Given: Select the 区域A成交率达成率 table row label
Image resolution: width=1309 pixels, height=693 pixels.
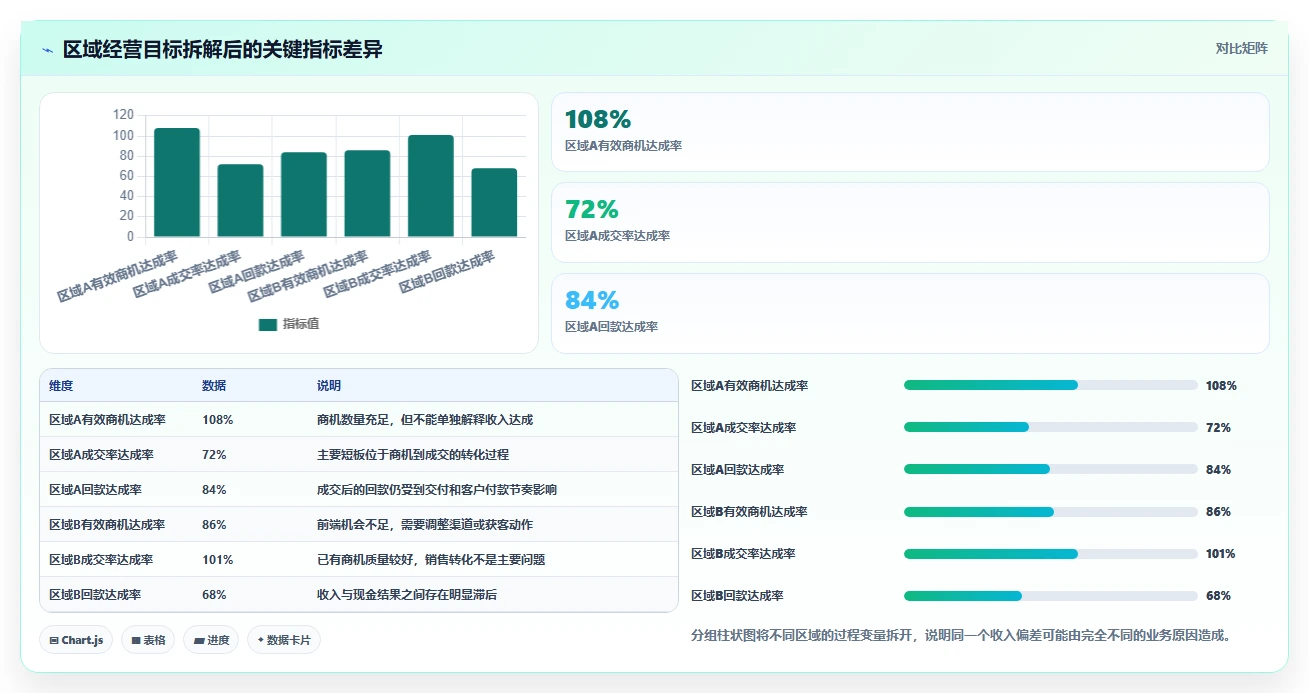Looking at the screenshot, I should (101, 455).
